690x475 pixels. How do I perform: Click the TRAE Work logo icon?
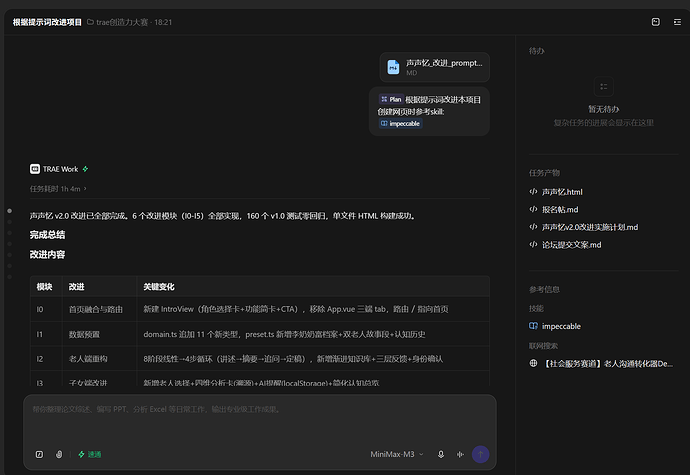(x=35, y=169)
